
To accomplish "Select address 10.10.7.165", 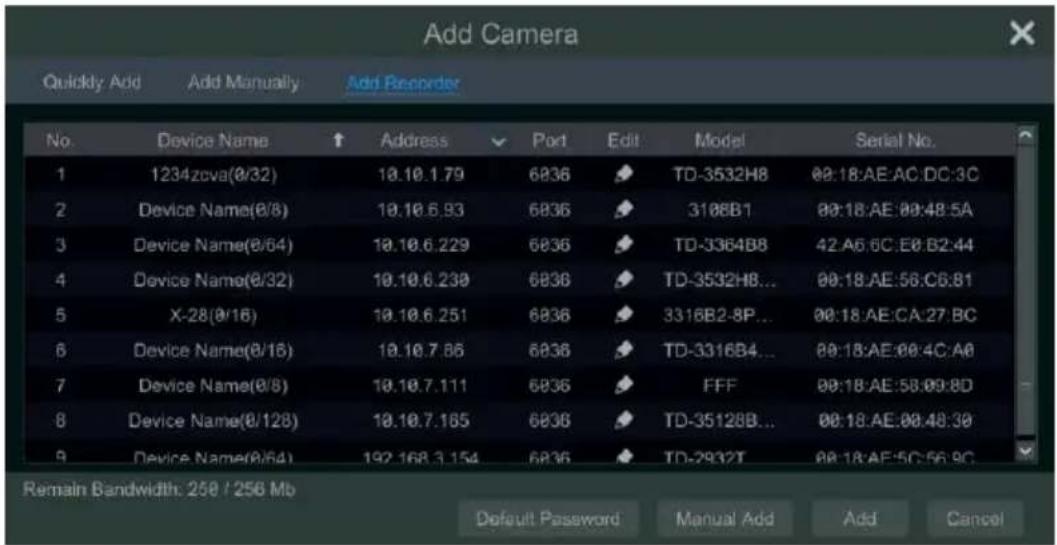I will click(421, 421).
